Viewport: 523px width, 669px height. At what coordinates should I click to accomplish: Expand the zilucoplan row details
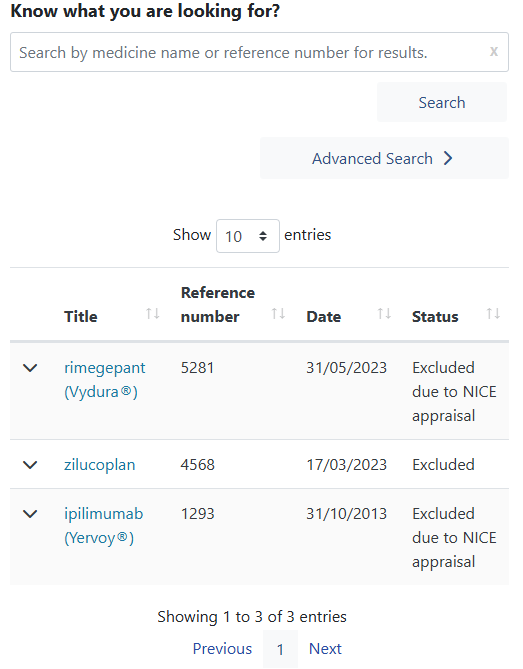point(30,465)
